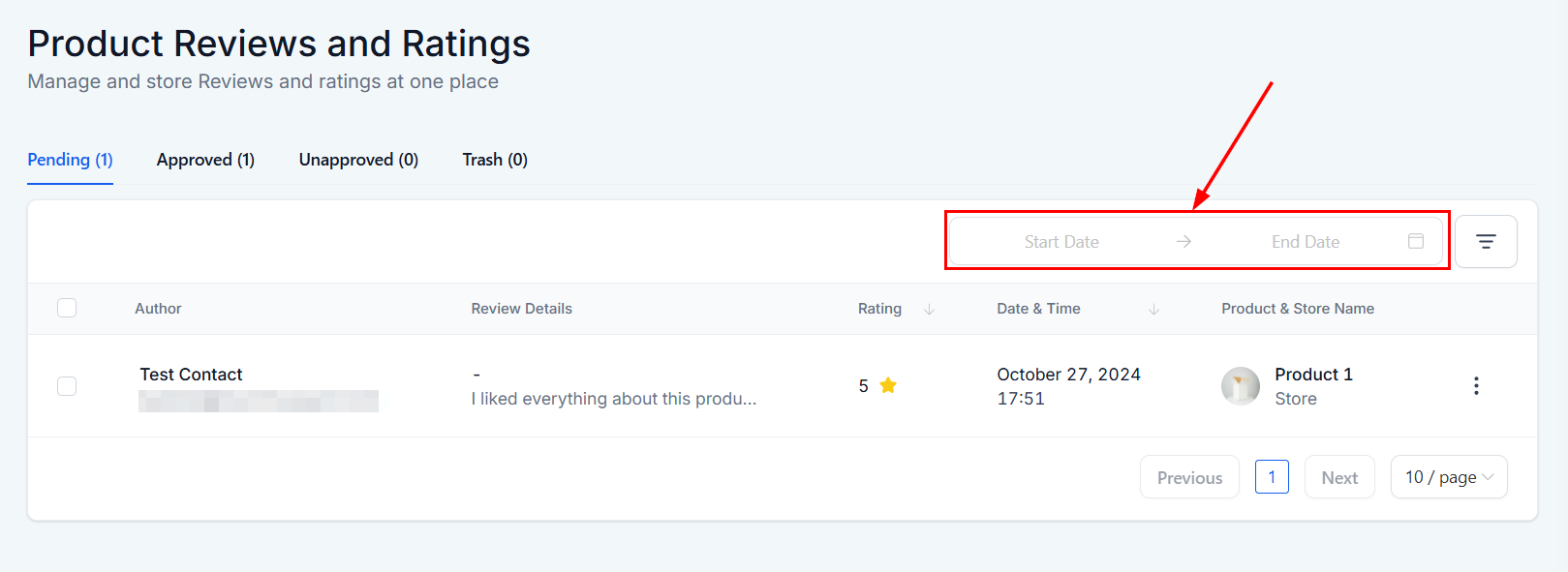Image resolution: width=1568 pixels, height=572 pixels.
Task: Click the 17:51 time value
Action: pyautogui.click(x=1021, y=399)
